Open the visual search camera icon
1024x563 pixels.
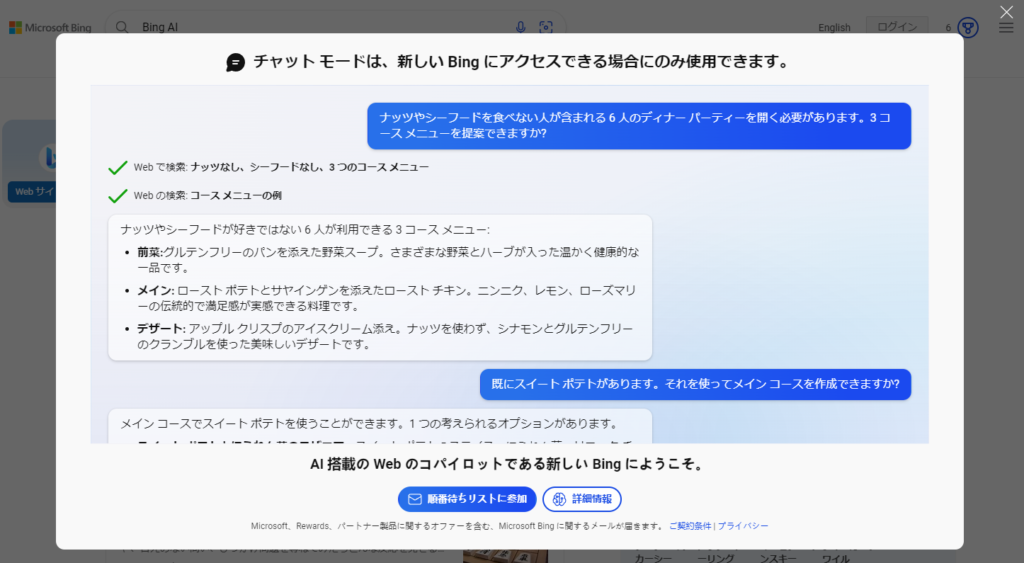[x=546, y=27]
